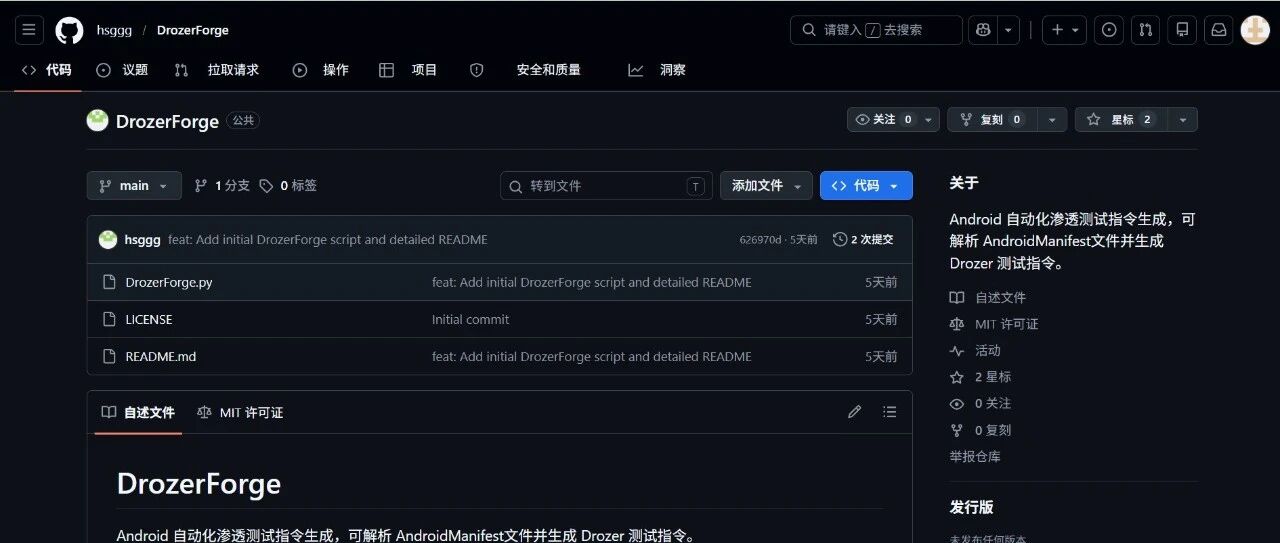Expand the Copilot dropdown arrow
Viewport: 1280px width, 543px height.
pos(1008,30)
